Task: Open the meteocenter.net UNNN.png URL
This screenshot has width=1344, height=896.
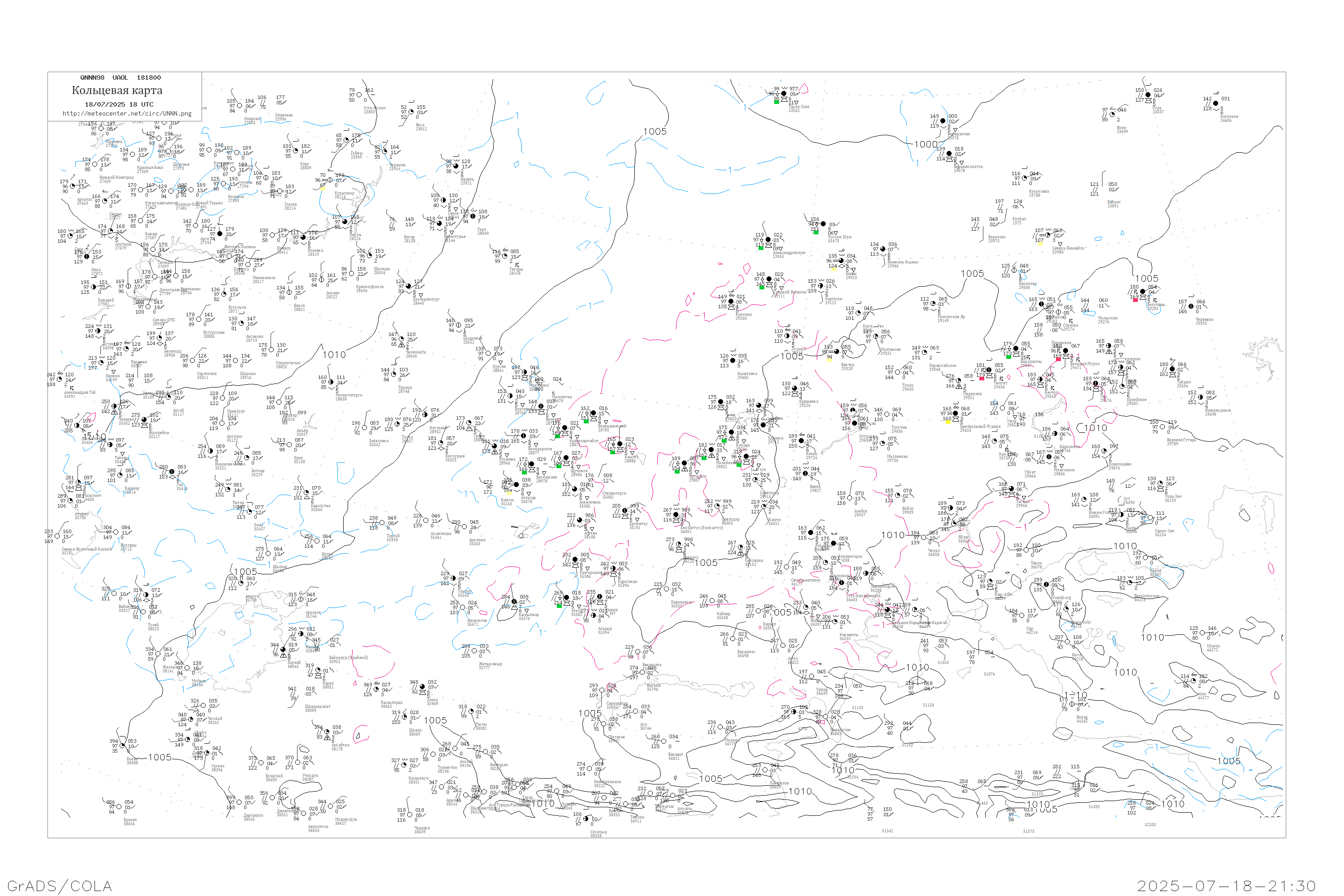Action: 127,114
